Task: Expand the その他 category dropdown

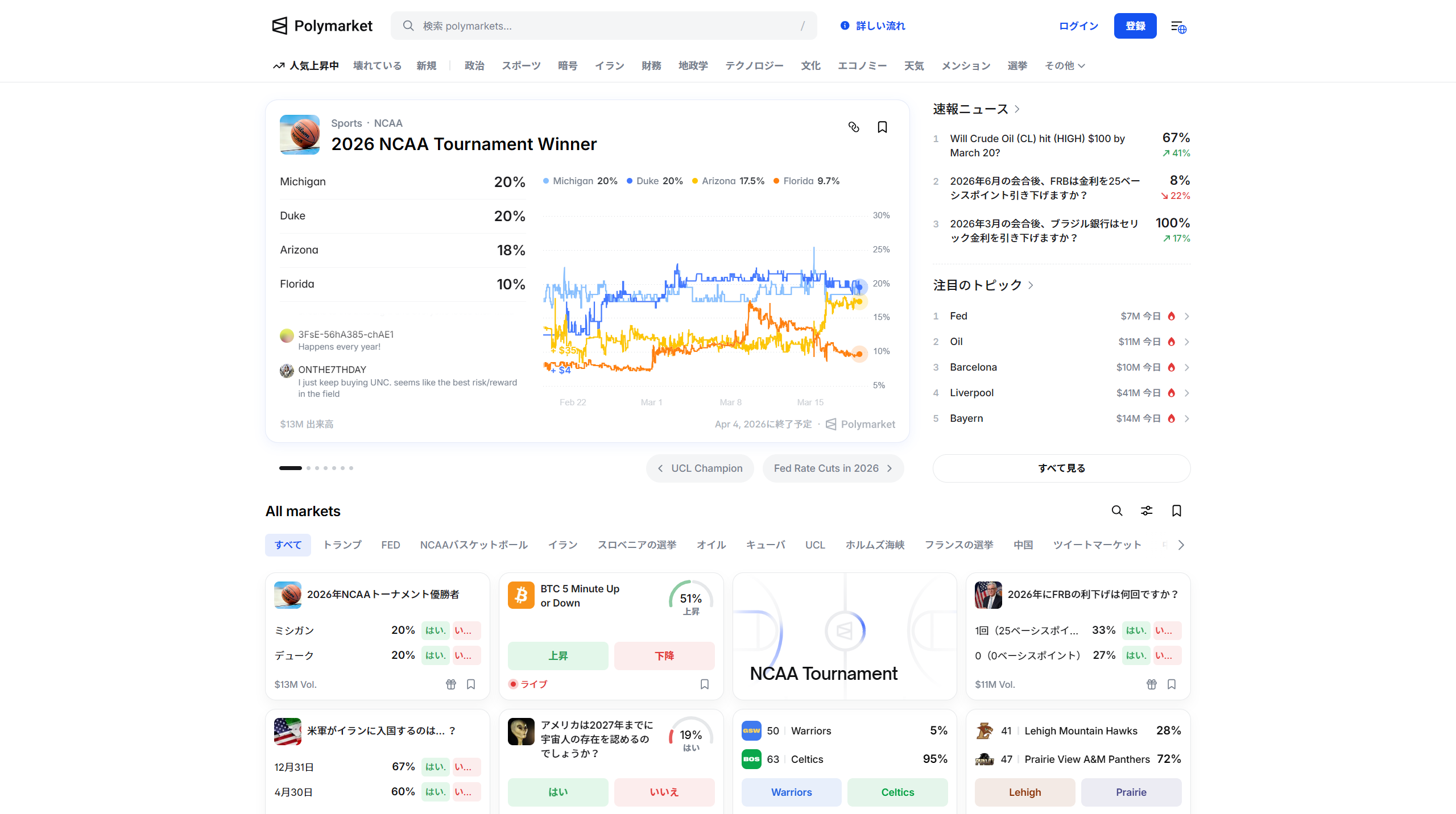Action: [1065, 66]
